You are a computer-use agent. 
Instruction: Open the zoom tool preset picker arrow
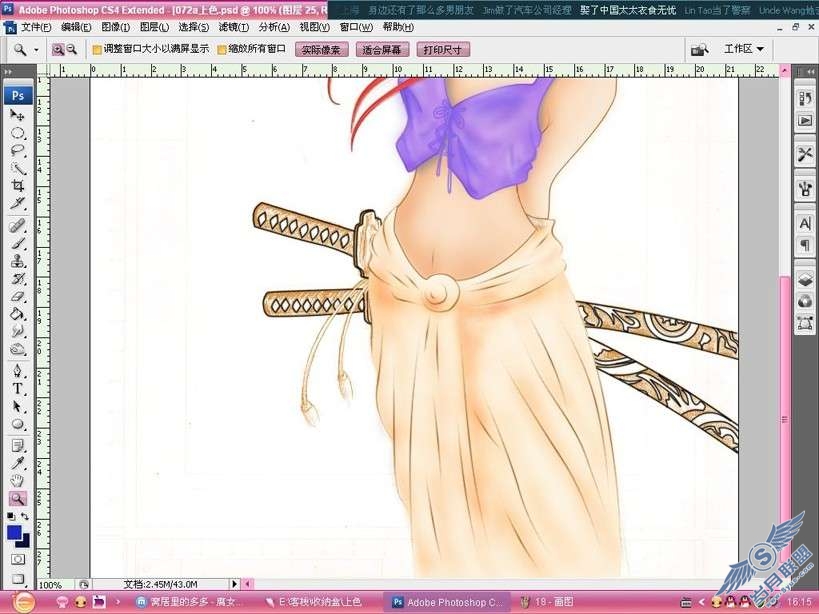36,50
